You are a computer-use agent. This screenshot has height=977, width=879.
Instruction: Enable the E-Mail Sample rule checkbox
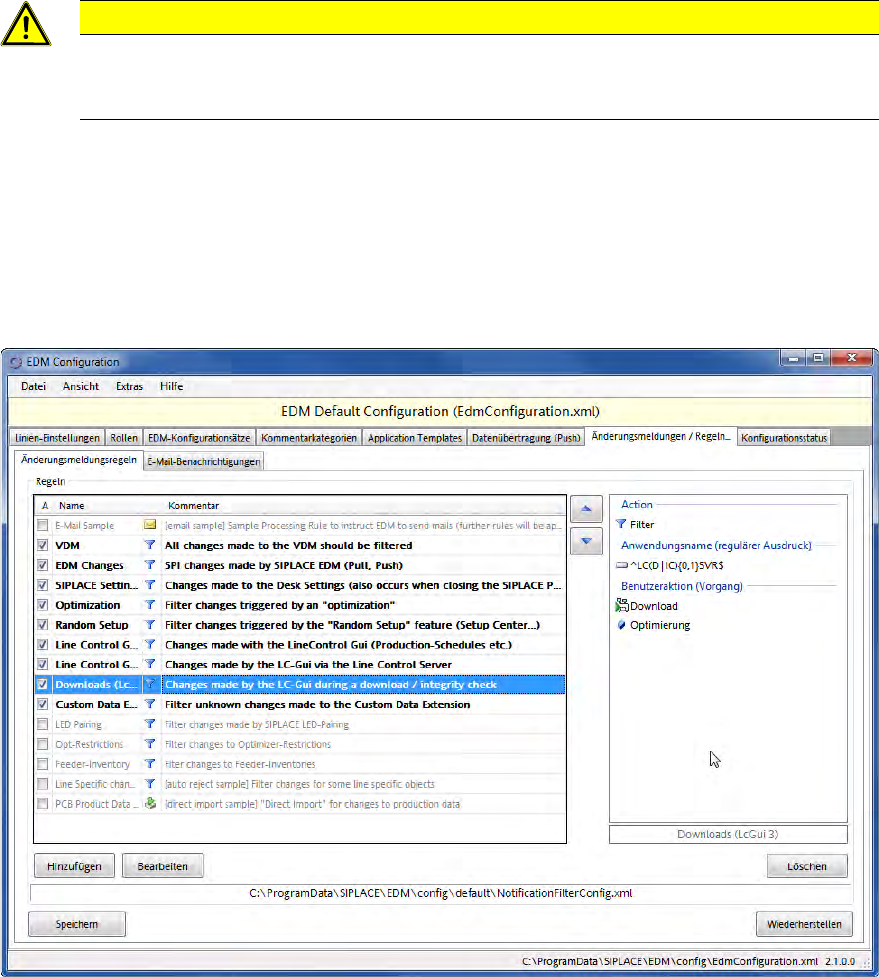42,525
